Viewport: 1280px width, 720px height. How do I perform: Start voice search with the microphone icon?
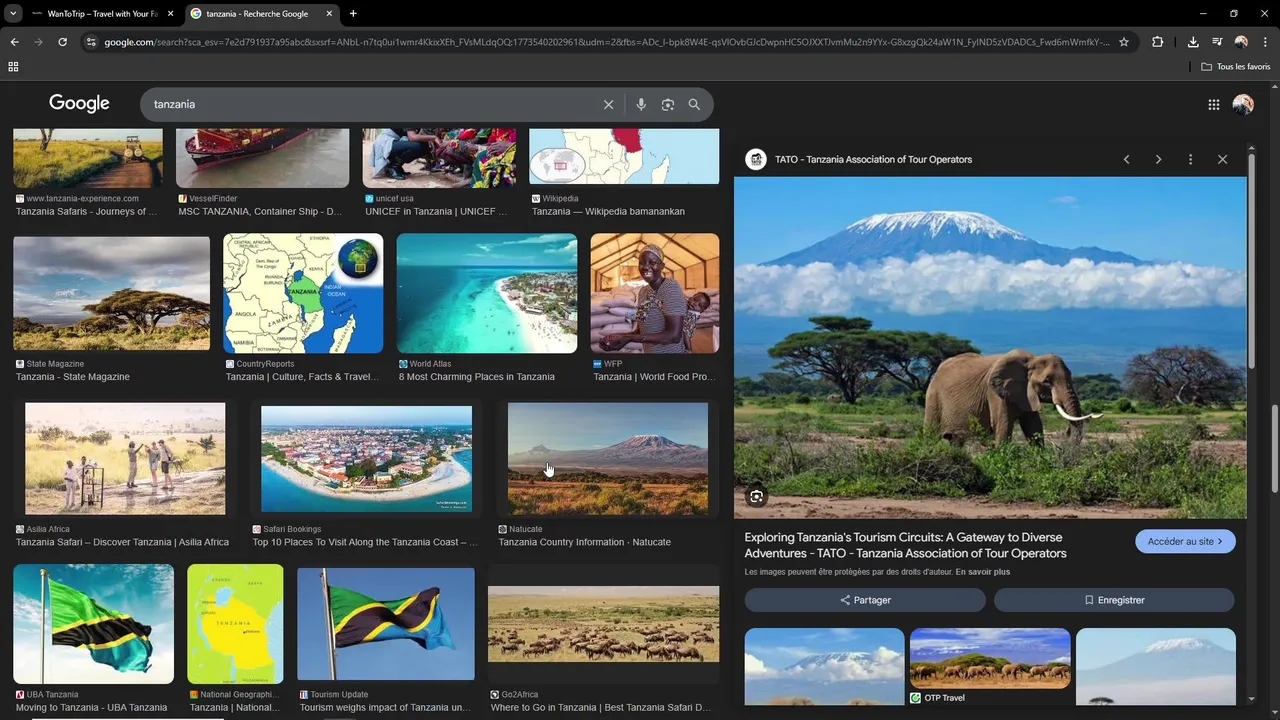click(641, 105)
